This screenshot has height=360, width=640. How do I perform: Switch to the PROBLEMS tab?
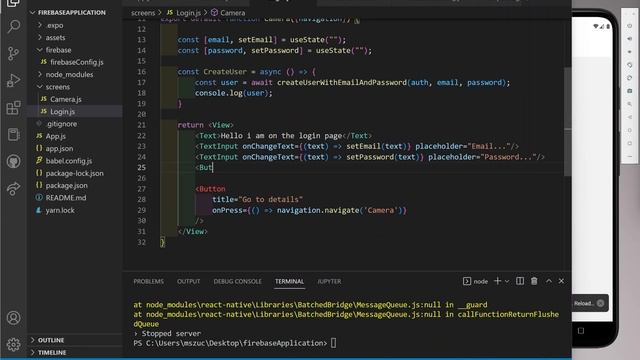149,281
